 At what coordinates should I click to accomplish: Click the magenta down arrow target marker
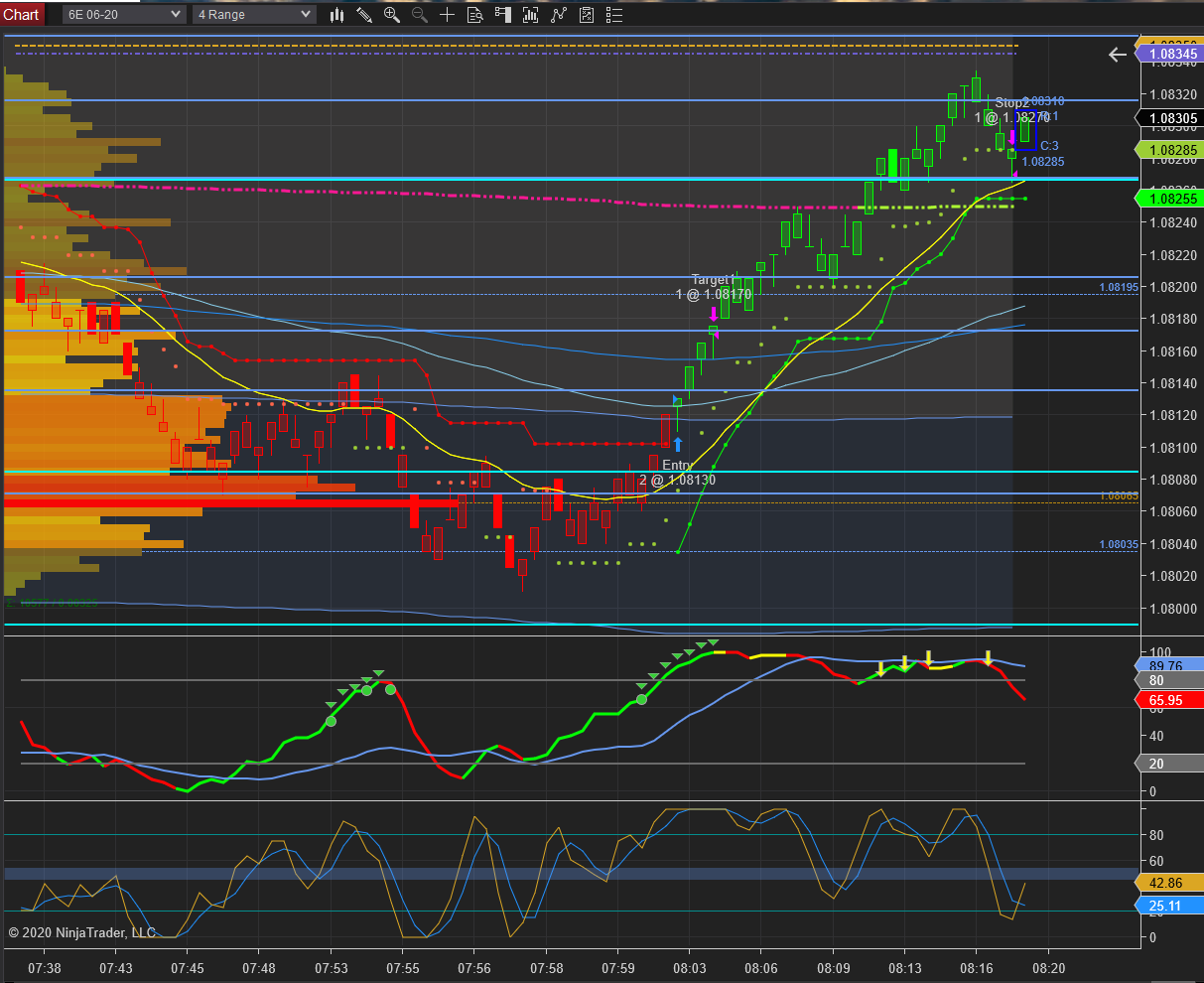tap(714, 313)
